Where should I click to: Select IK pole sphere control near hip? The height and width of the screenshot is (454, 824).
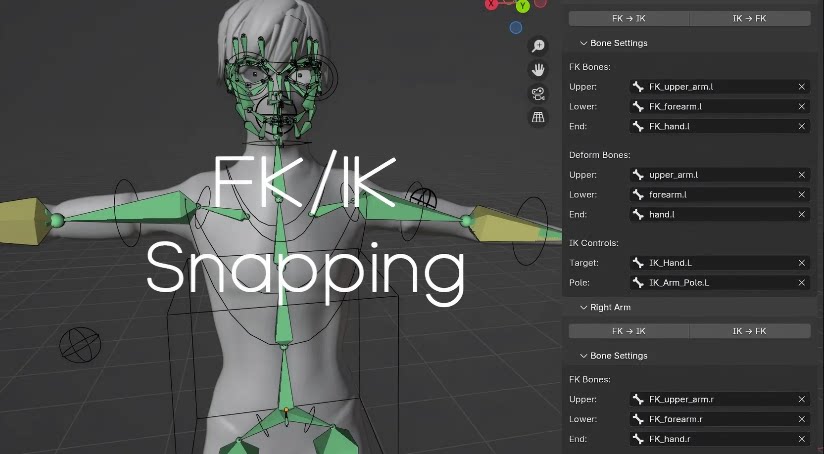click(80, 345)
